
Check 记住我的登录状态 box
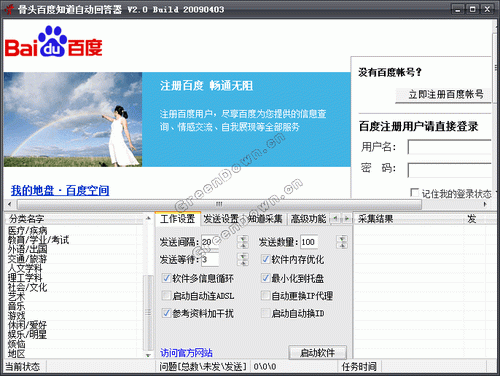click(x=415, y=193)
